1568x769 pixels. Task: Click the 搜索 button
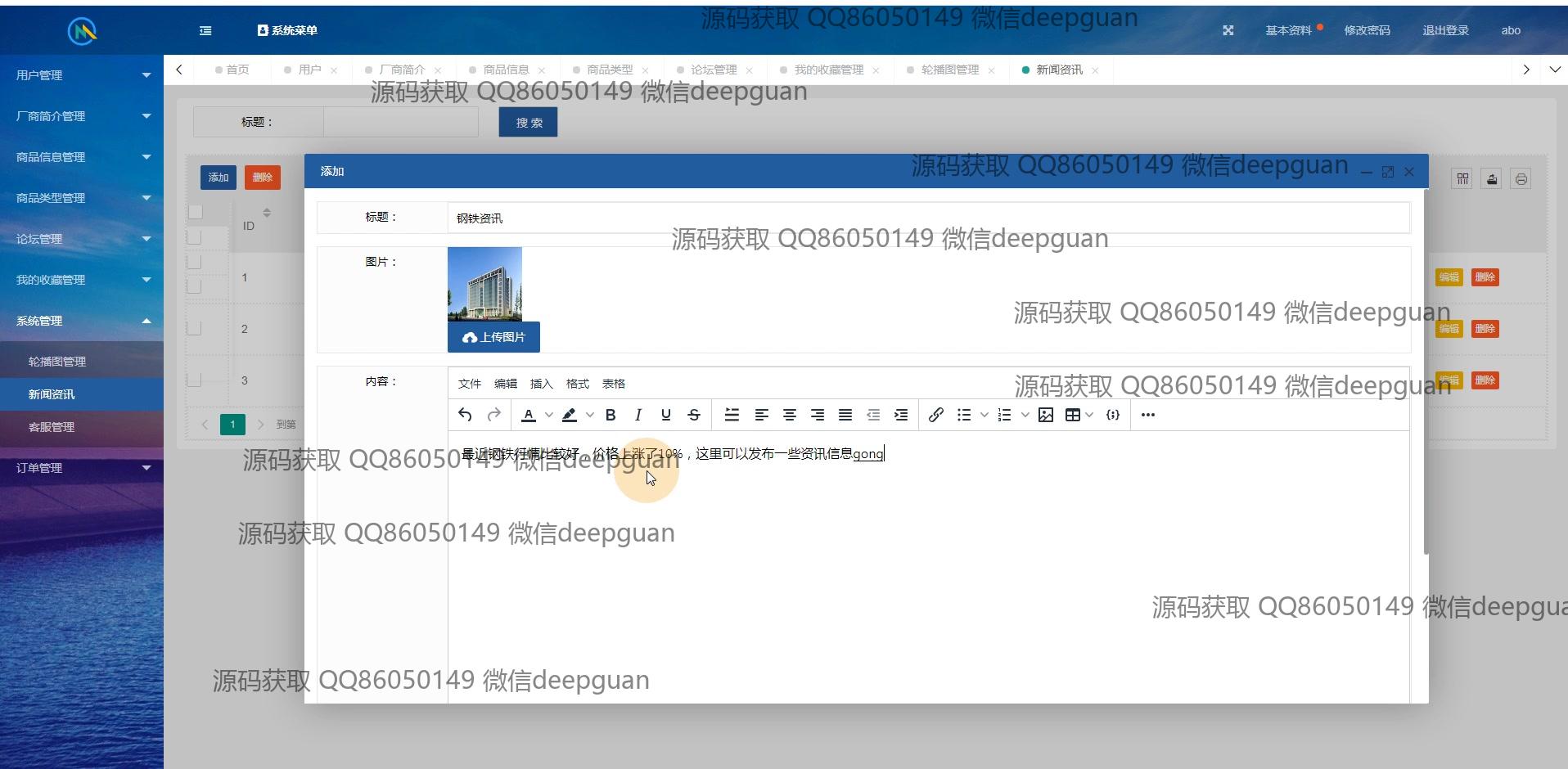529,122
